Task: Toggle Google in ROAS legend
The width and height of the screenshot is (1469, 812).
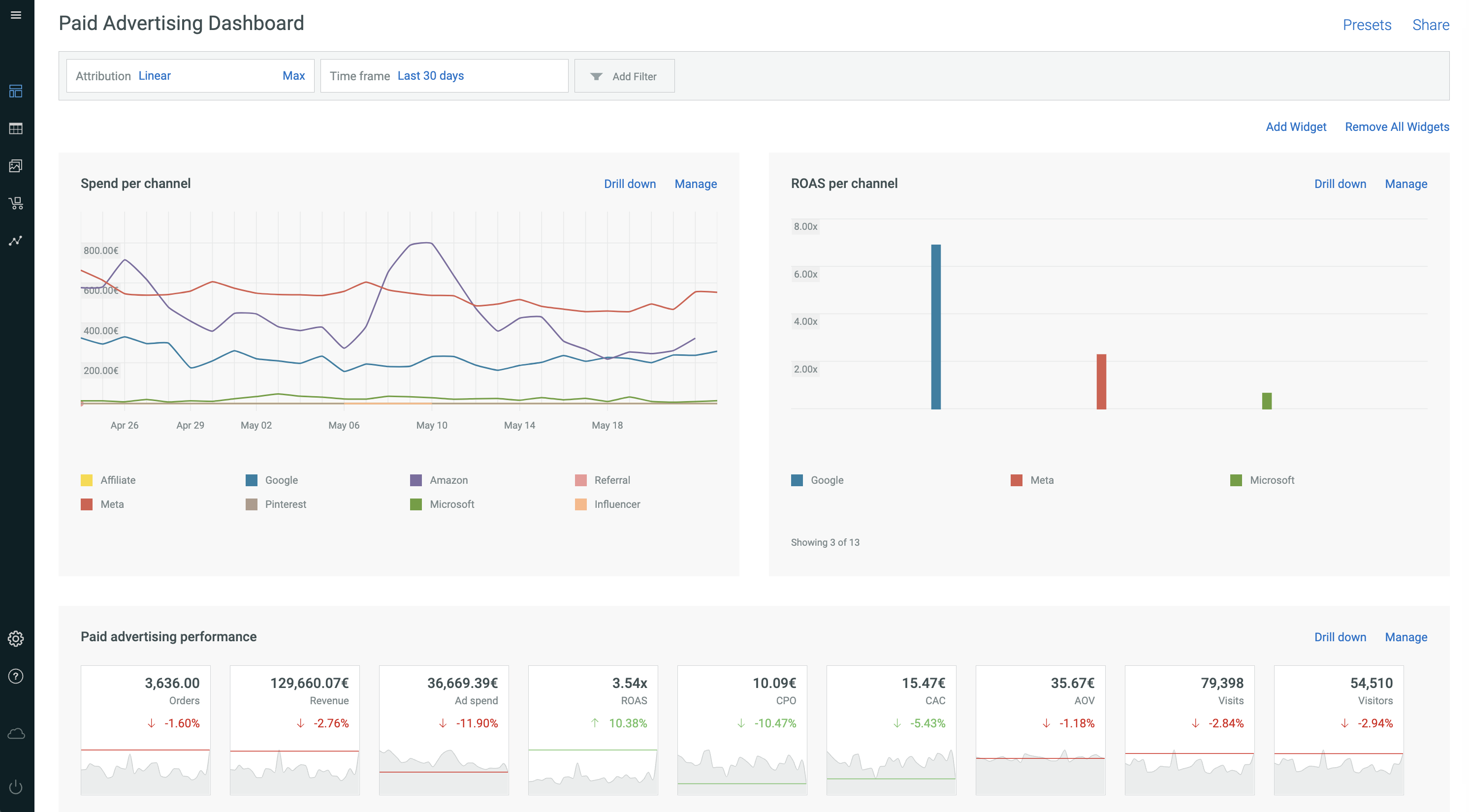Action: pyautogui.click(x=818, y=480)
